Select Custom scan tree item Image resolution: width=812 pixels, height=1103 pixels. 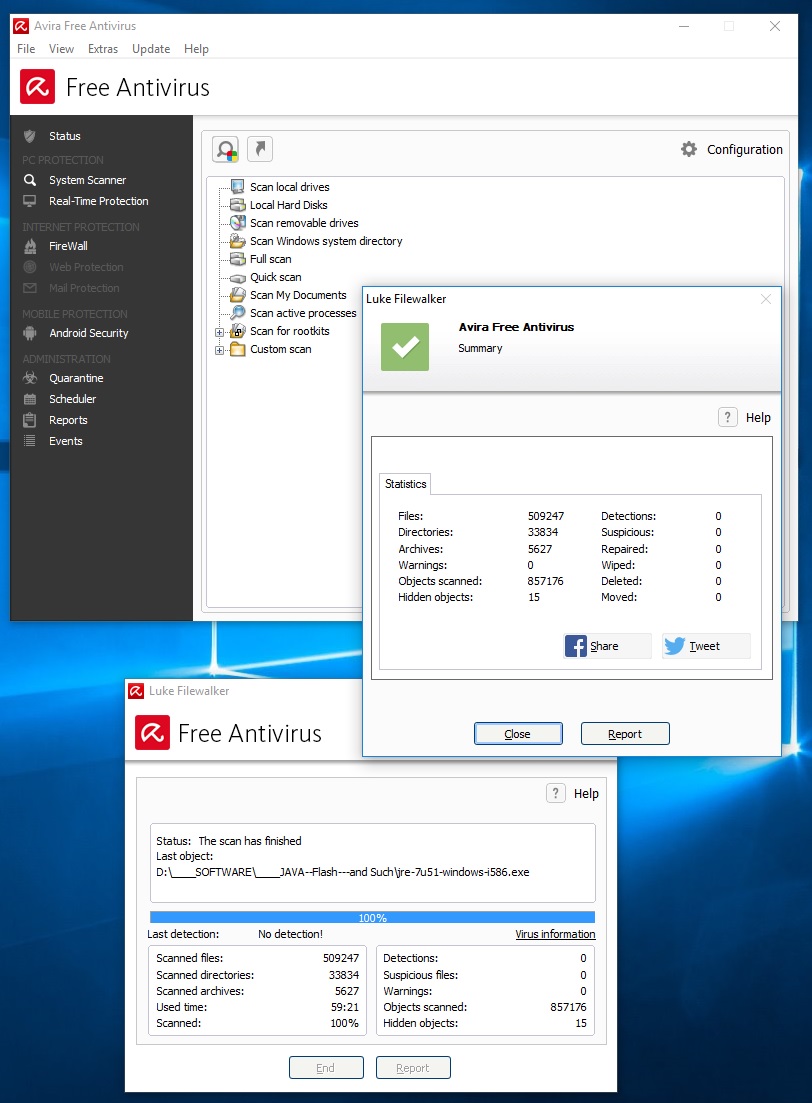point(280,349)
